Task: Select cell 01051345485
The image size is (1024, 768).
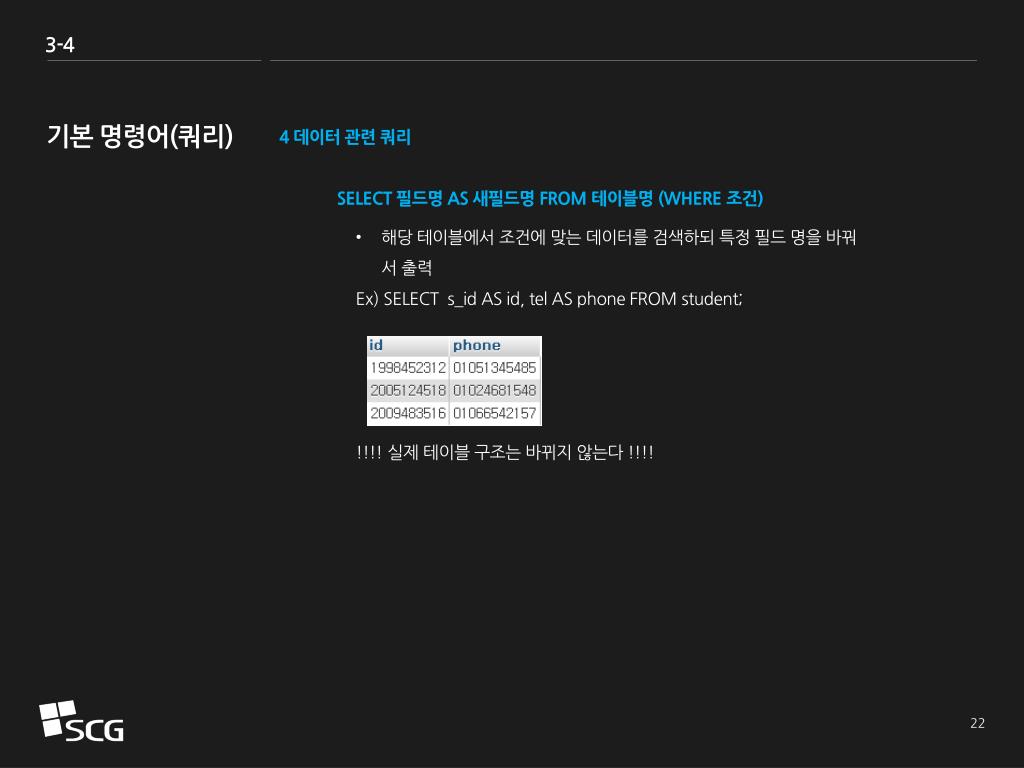Action: click(495, 368)
